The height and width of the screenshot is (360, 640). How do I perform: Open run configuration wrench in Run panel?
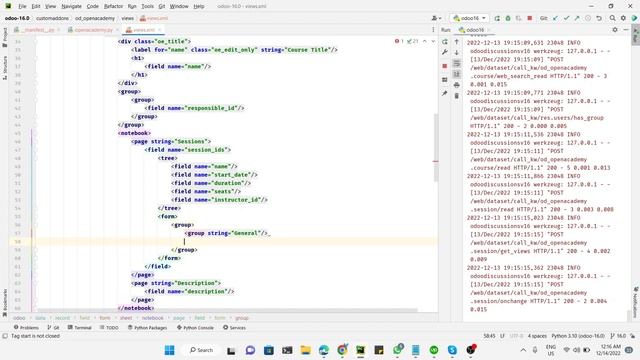point(445,52)
